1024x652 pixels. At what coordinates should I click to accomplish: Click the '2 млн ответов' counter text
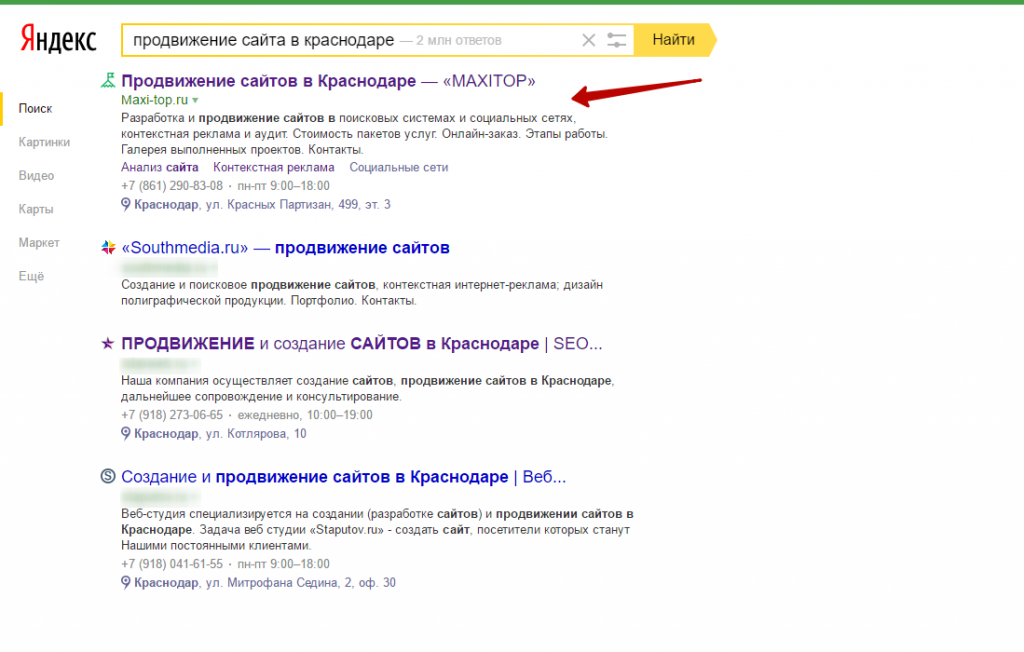pos(458,41)
